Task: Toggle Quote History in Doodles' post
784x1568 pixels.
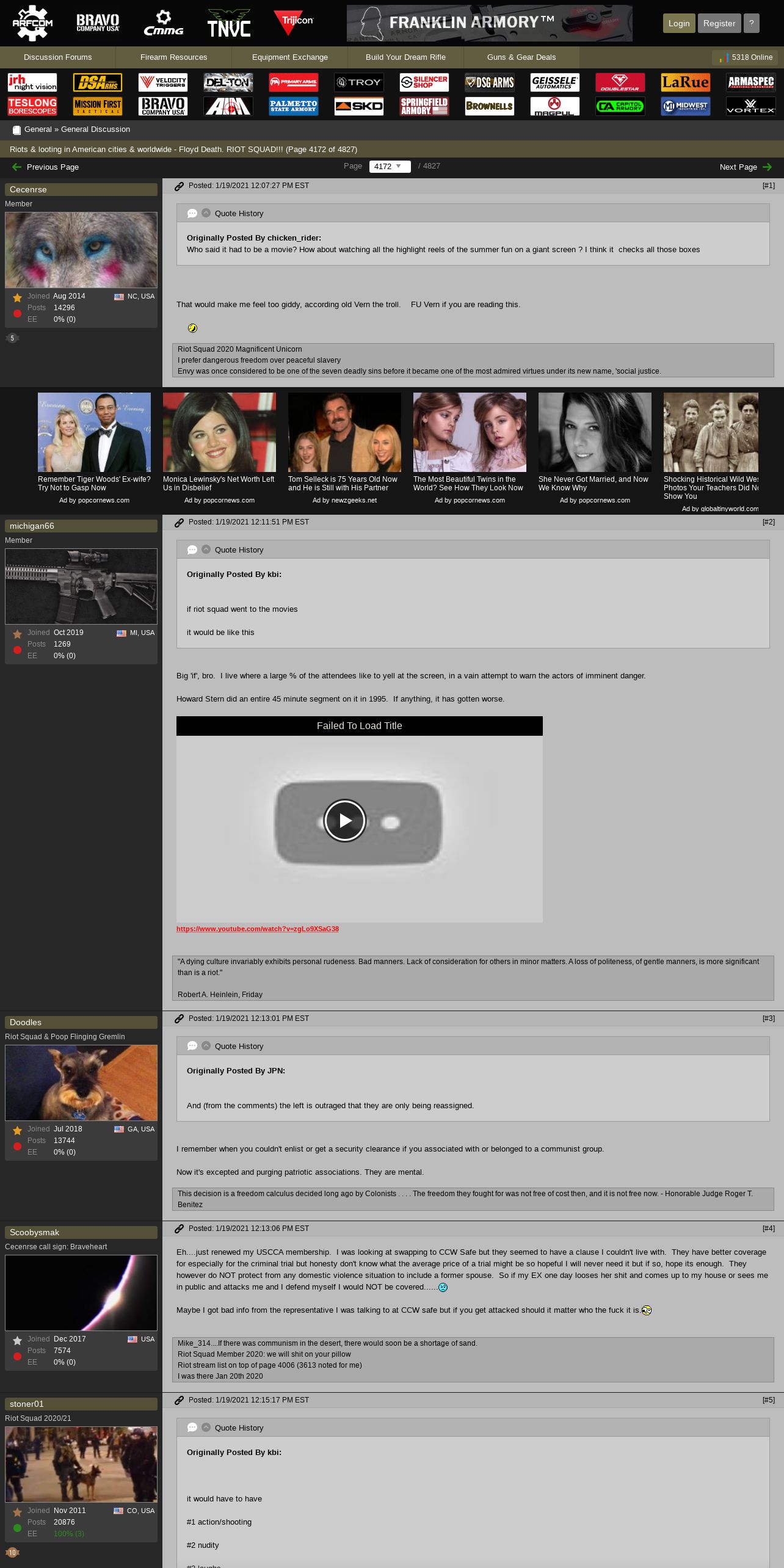Action: (x=206, y=1046)
